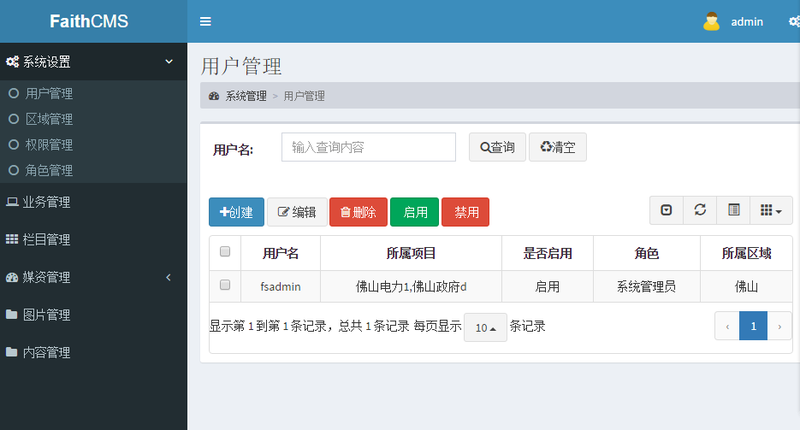
Task: Expand the 媒资管理 sidebar menu
Action: [93, 277]
